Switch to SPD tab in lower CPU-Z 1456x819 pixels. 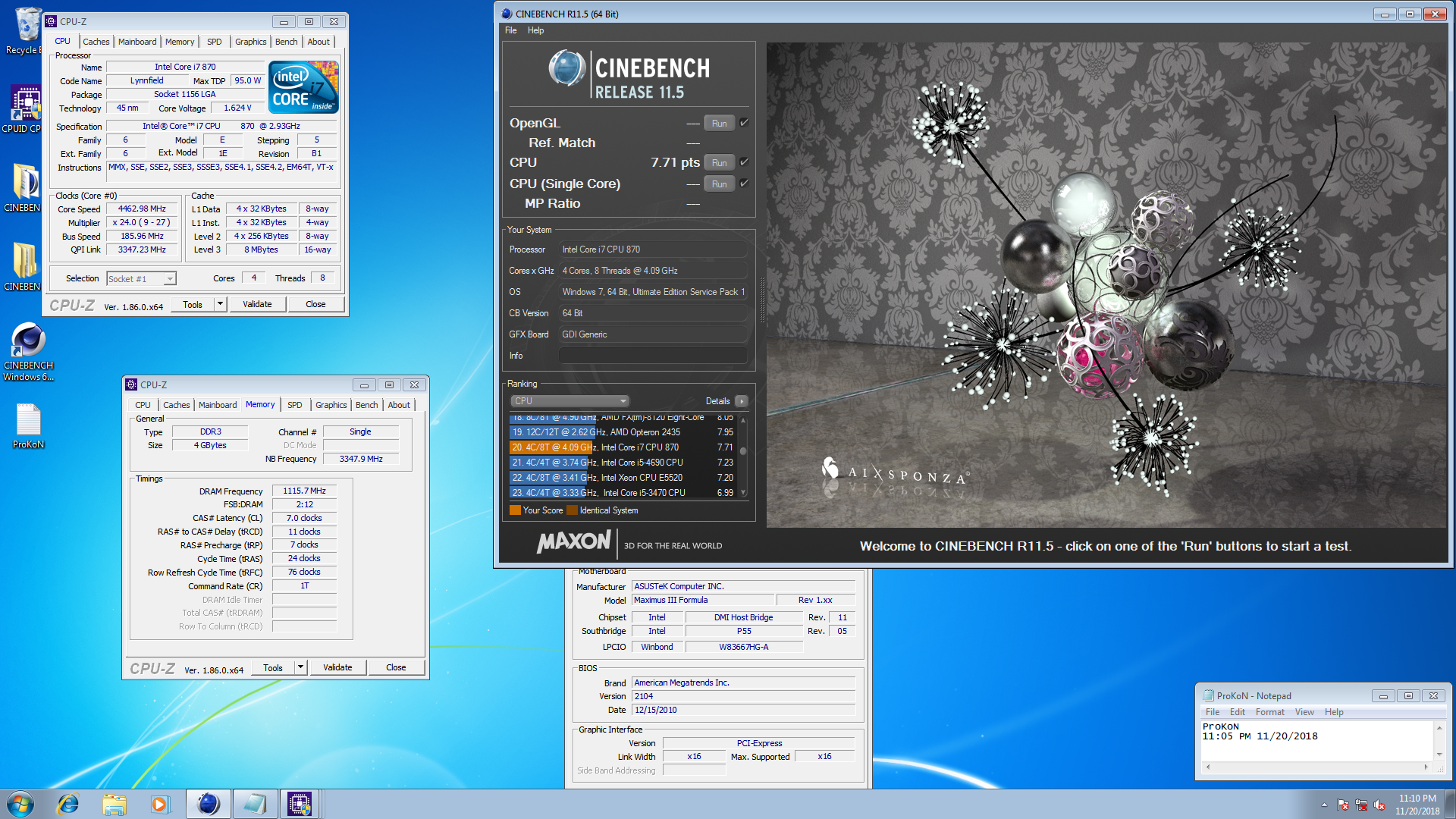(295, 405)
